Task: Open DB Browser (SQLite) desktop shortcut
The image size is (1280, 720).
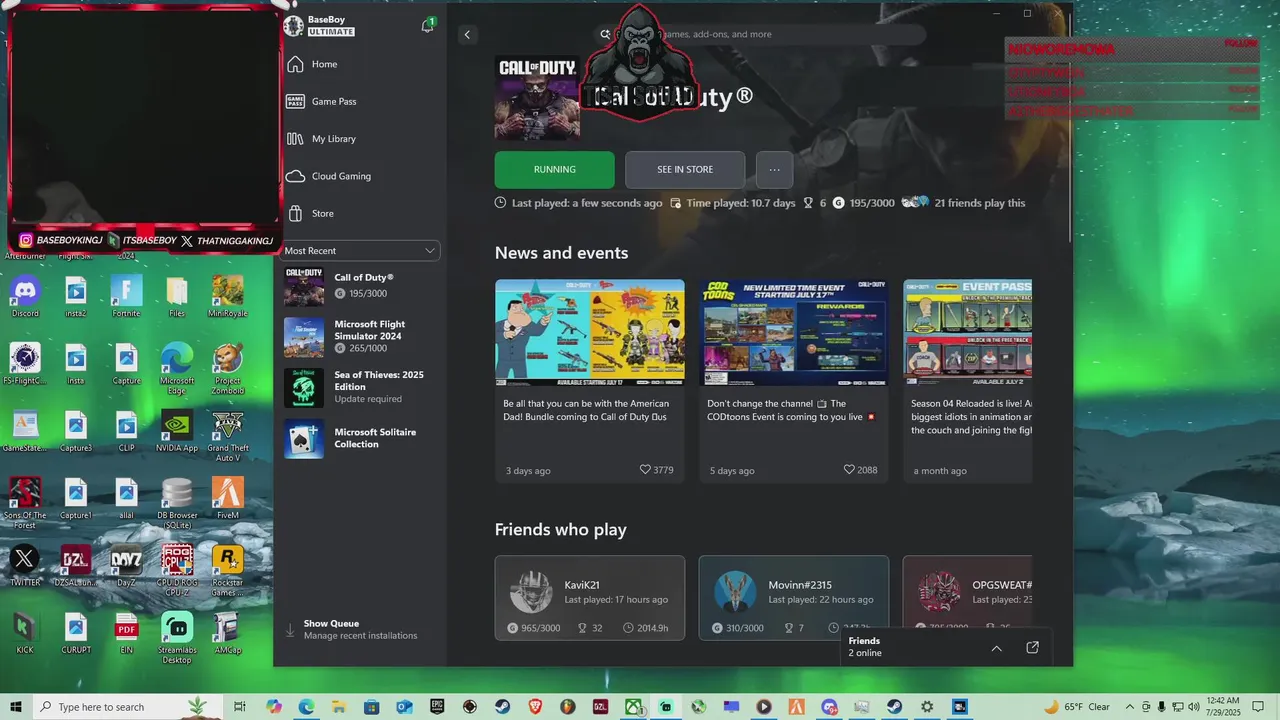Action: click(177, 503)
